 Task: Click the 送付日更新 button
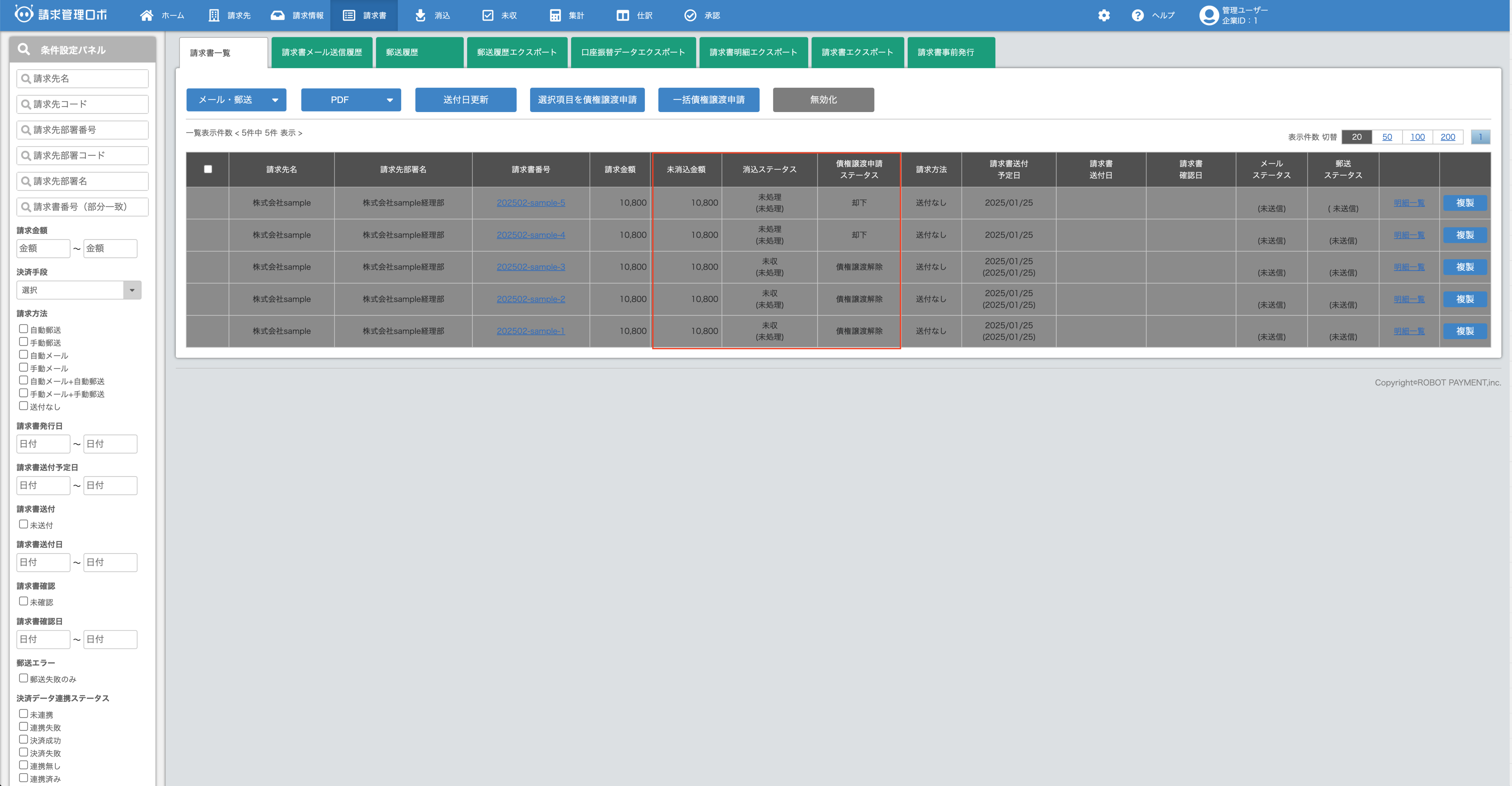pos(465,100)
